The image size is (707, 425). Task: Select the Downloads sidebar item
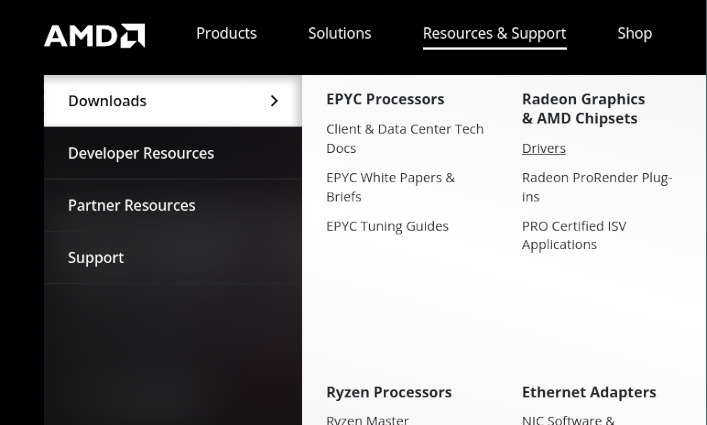pos(173,101)
